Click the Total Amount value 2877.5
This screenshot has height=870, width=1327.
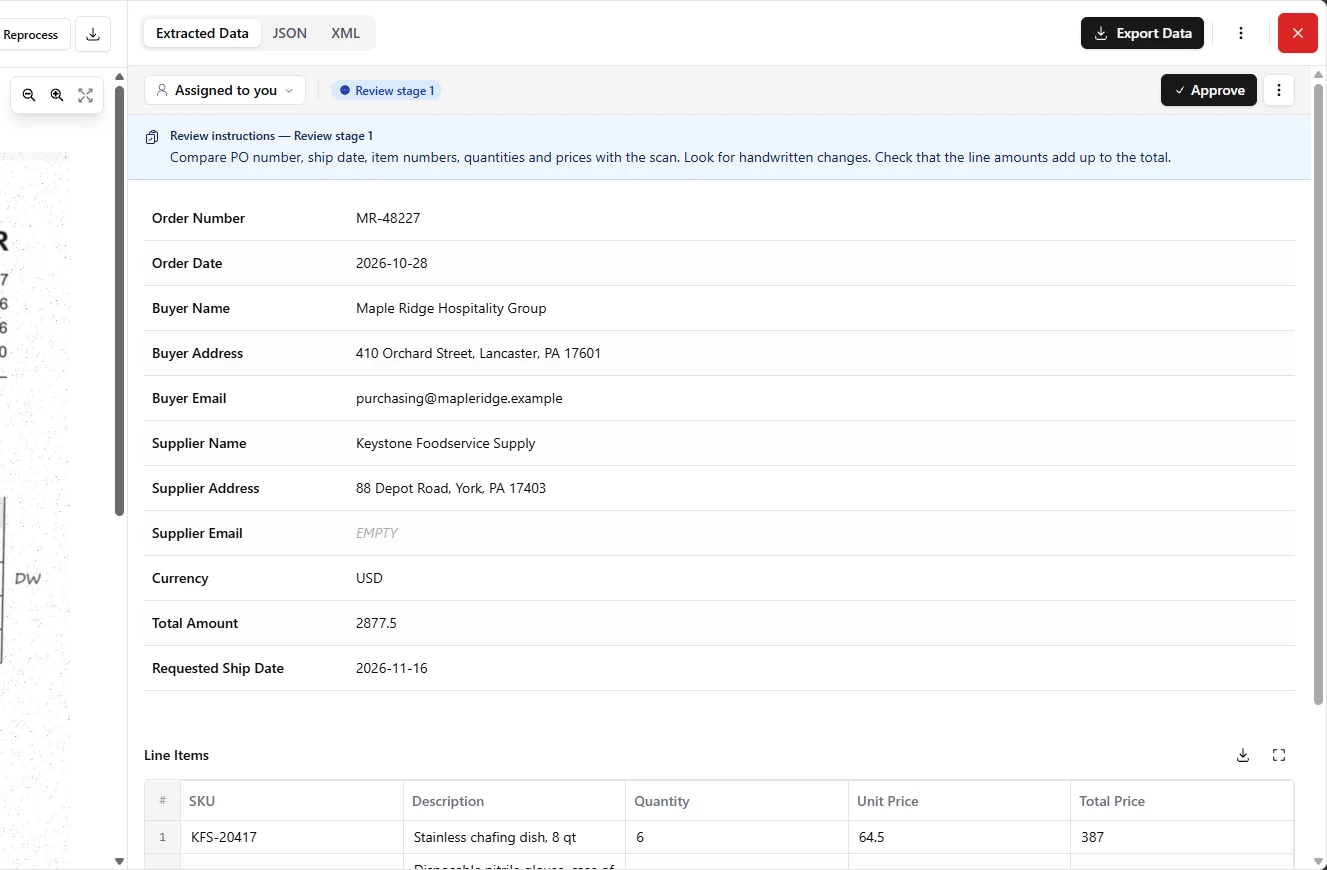click(376, 623)
